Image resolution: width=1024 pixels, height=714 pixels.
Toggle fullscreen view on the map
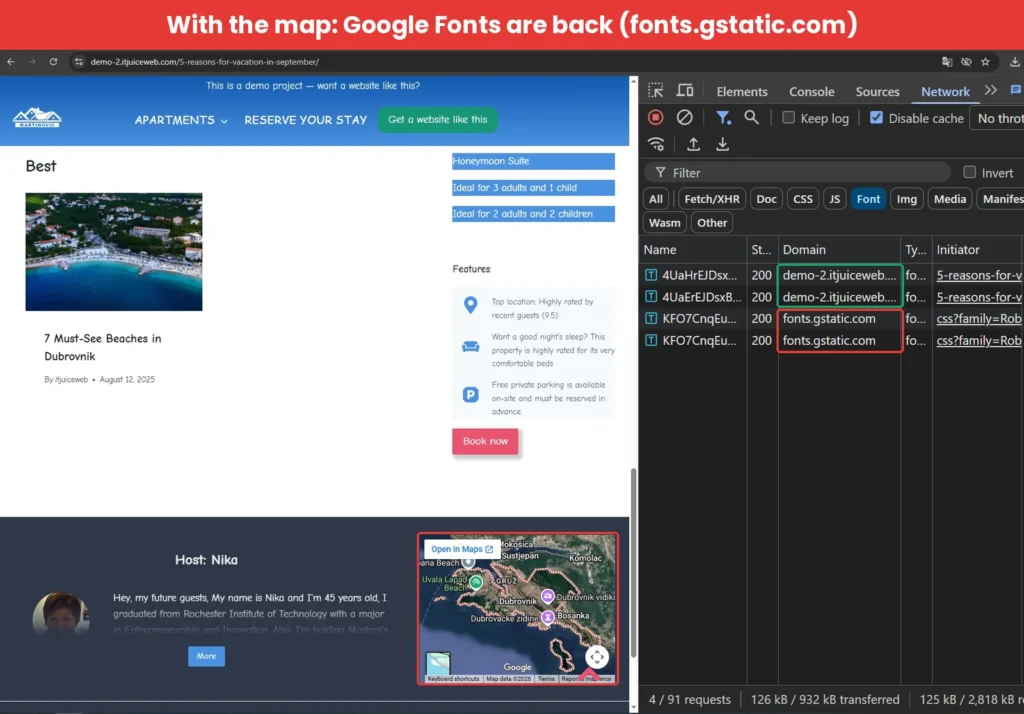pyautogui.click(x=596, y=657)
